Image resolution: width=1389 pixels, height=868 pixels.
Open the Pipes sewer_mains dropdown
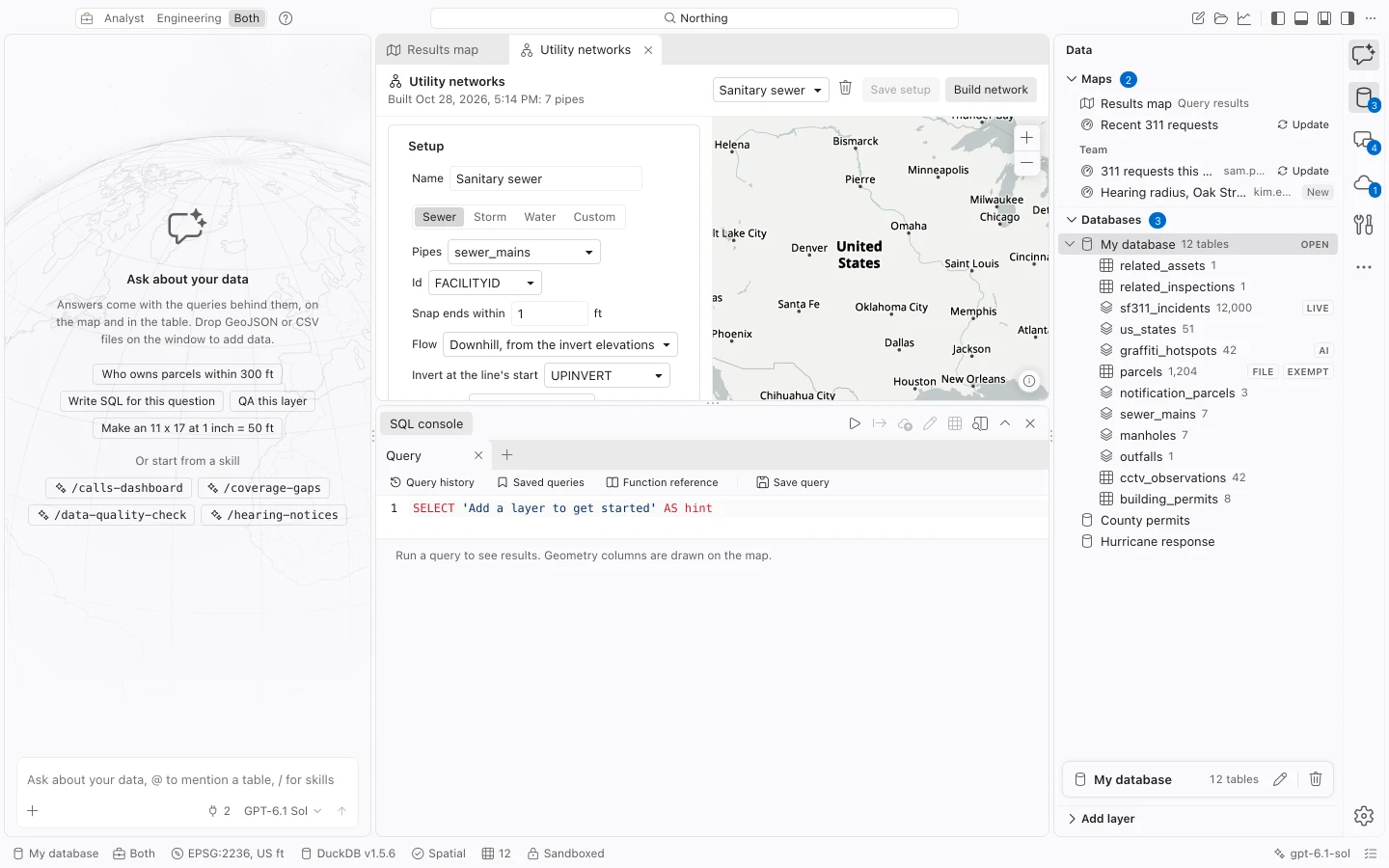(x=524, y=252)
